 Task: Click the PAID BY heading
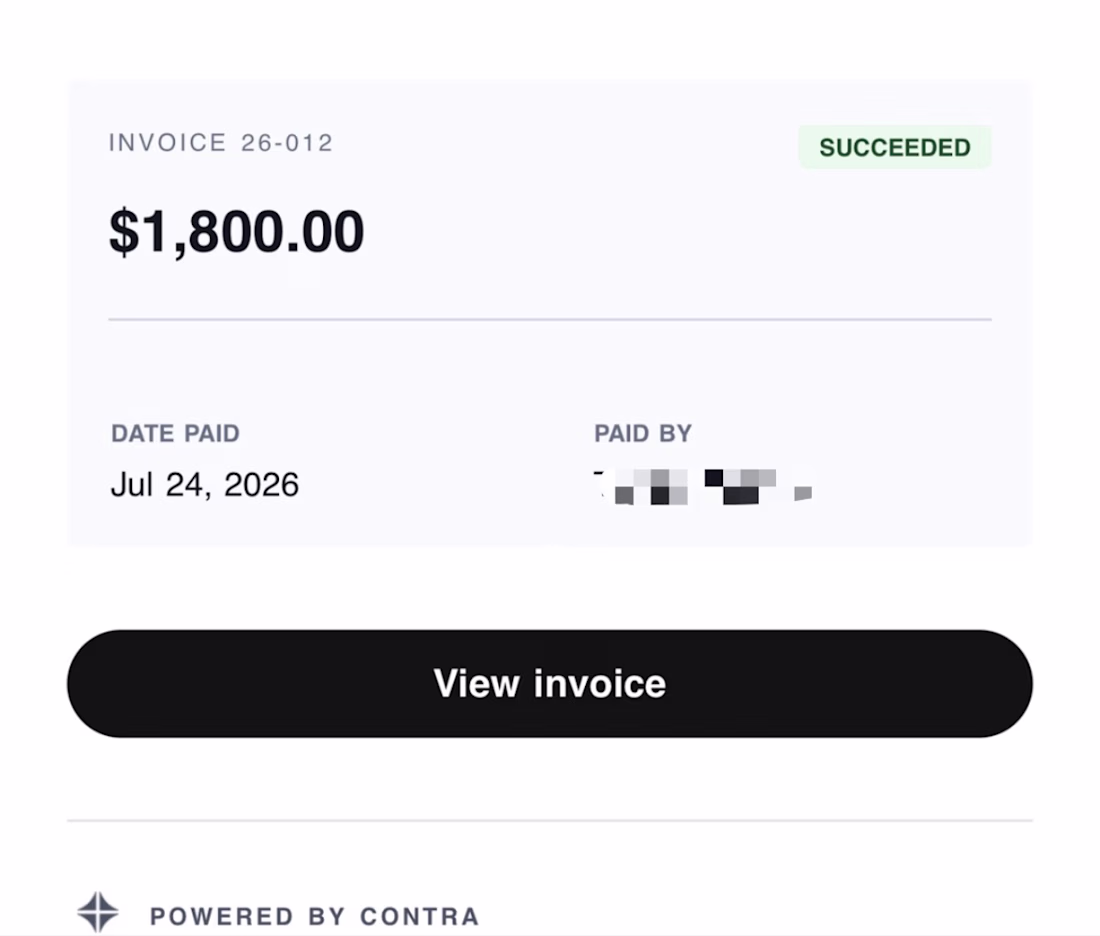click(643, 434)
